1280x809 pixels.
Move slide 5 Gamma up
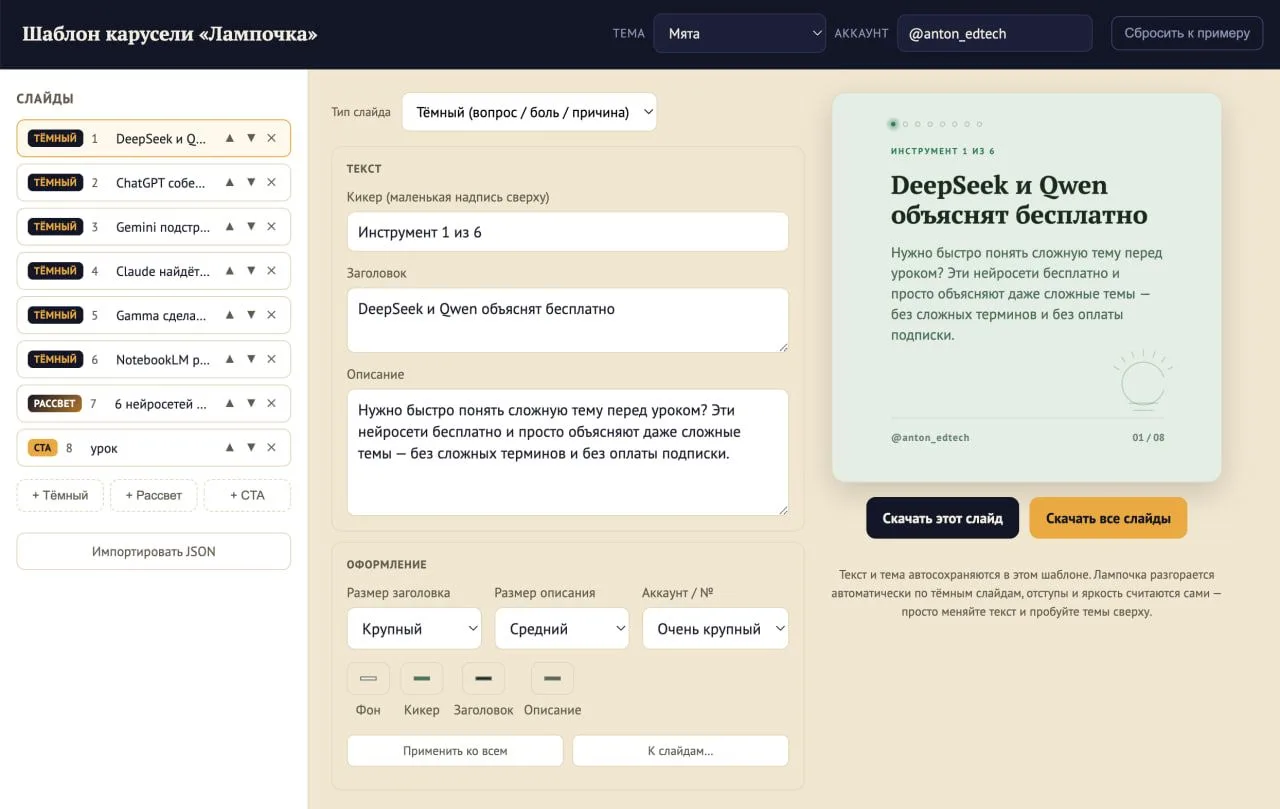[x=230, y=315]
